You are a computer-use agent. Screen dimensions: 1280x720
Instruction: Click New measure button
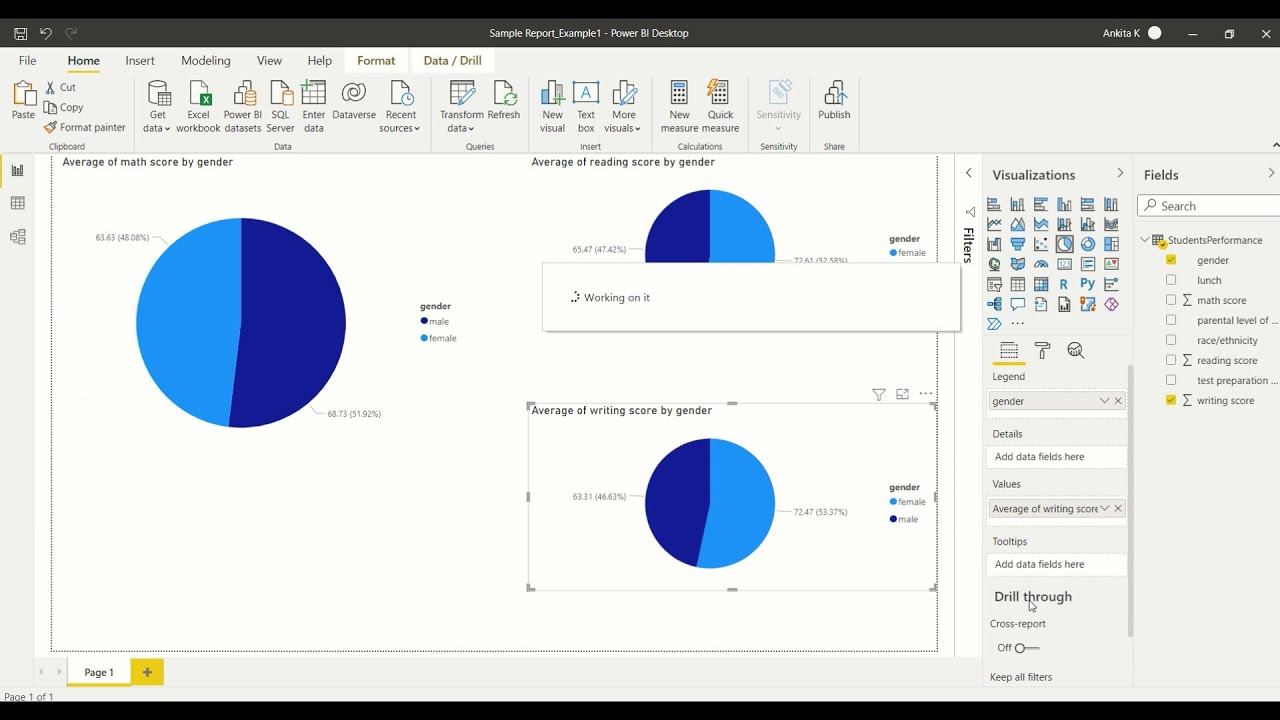click(x=679, y=107)
